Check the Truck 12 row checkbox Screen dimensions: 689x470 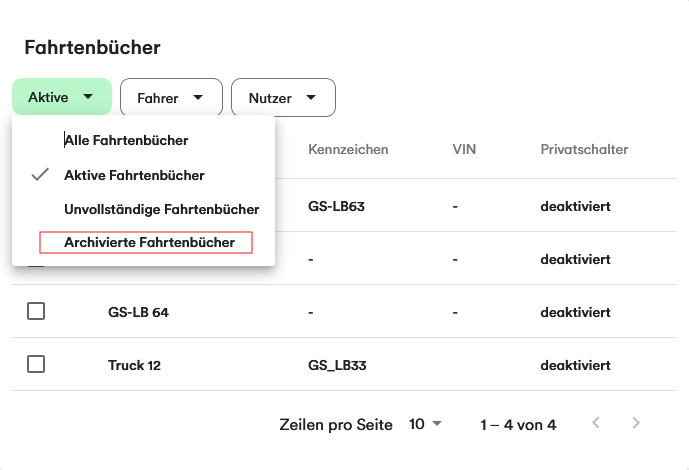[x=36, y=364]
